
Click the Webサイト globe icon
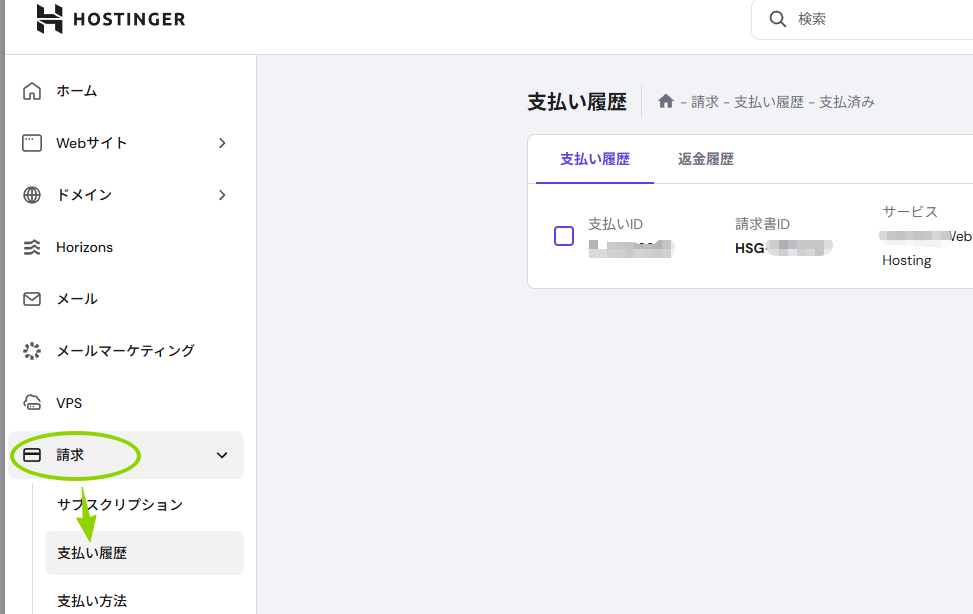coord(33,142)
